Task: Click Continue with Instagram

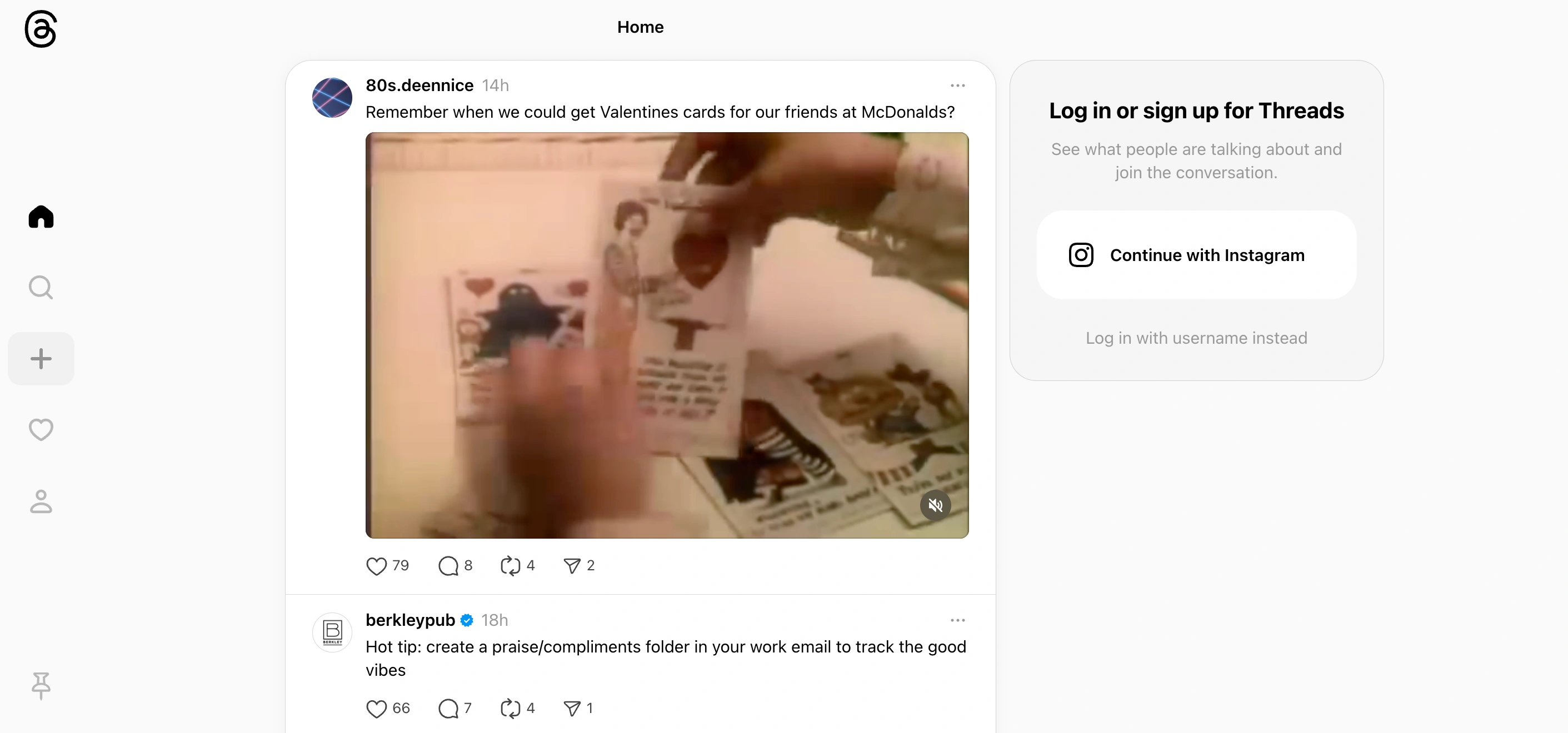Action: 1196,255
